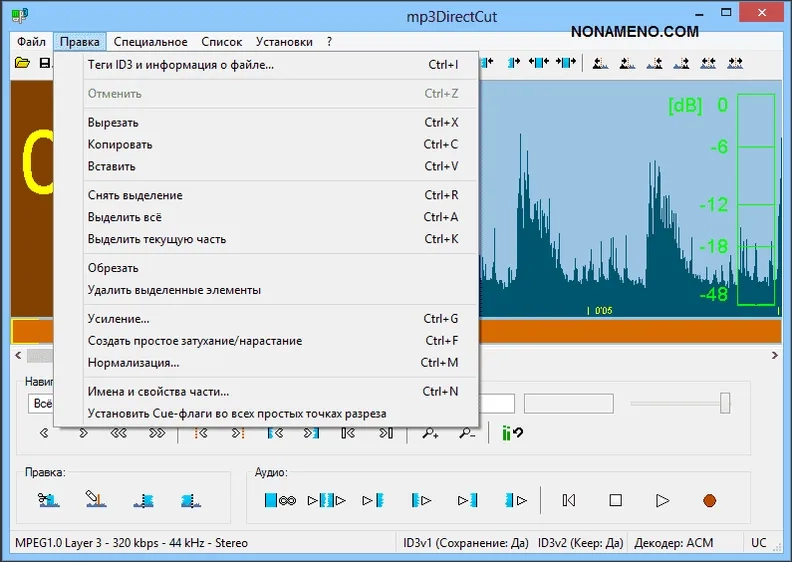The width and height of the screenshot is (792, 562).
Task: Click the green pause-and-return icon
Action: pos(512,433)
